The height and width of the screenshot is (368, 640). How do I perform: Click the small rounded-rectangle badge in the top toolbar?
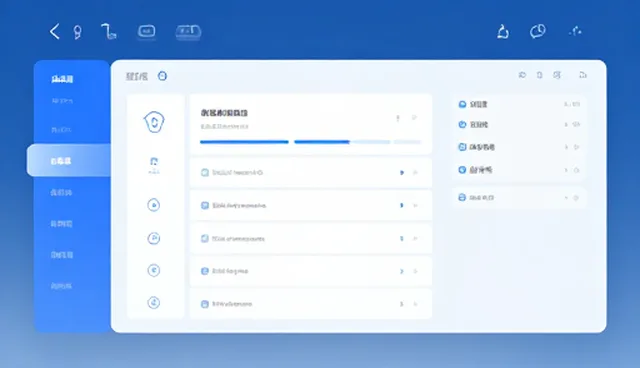(x=147, y=31)
